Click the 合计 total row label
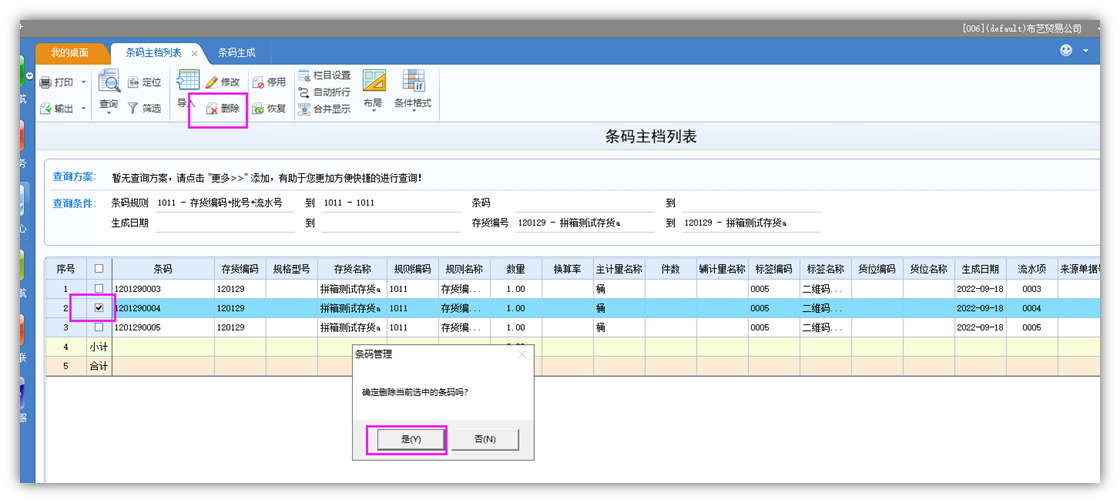The height and width of the screenshot is (503, 1120). click(x=99, y=366)
